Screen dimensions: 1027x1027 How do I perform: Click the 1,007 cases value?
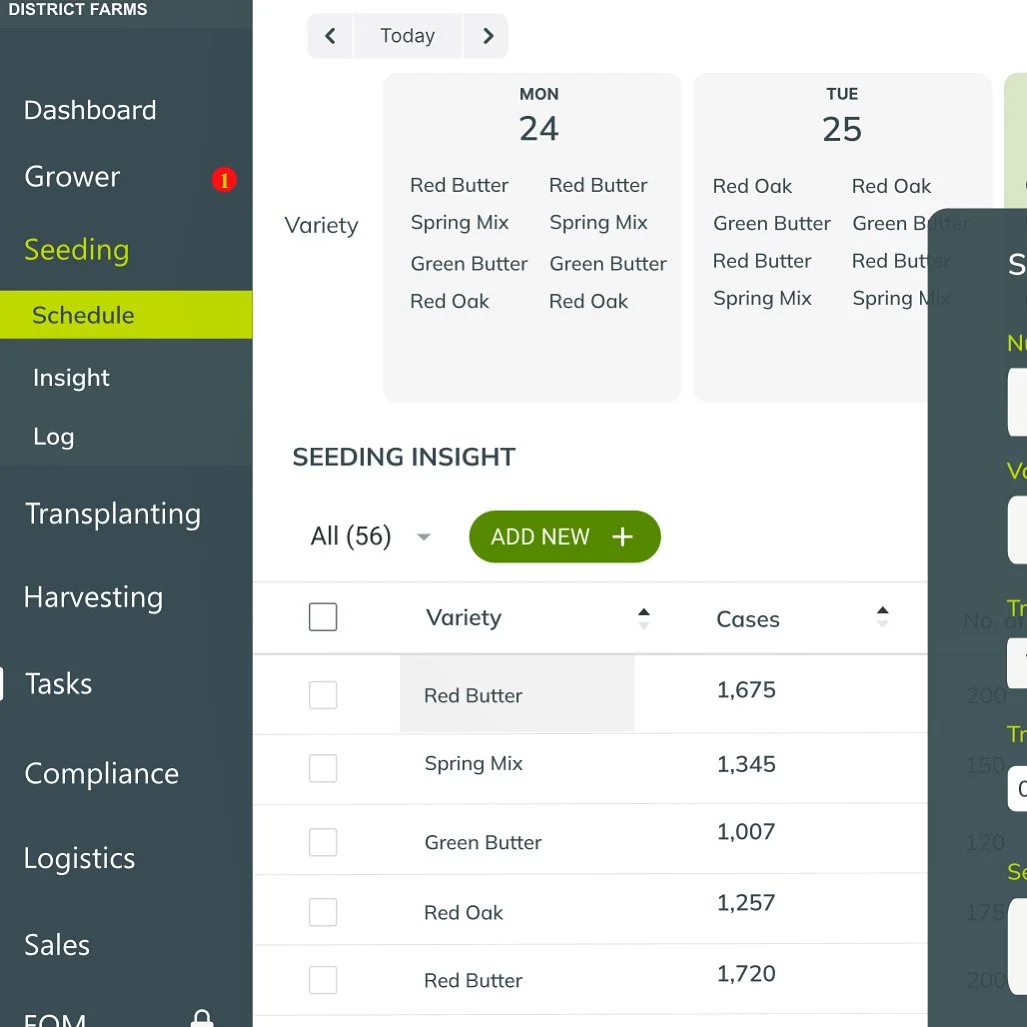(746, 832)
